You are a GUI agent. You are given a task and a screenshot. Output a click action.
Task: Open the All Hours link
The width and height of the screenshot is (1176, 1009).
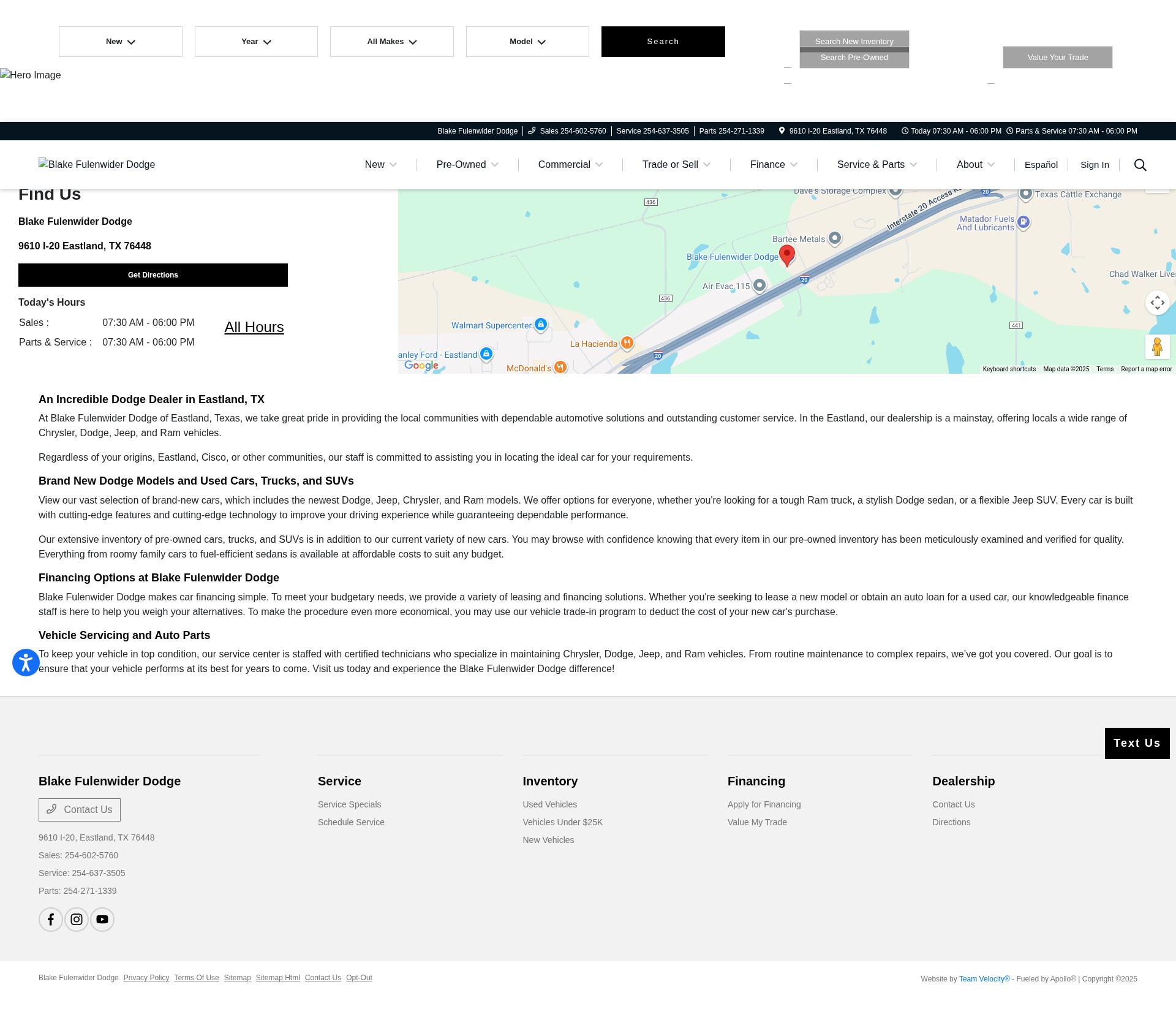(254, 327)
